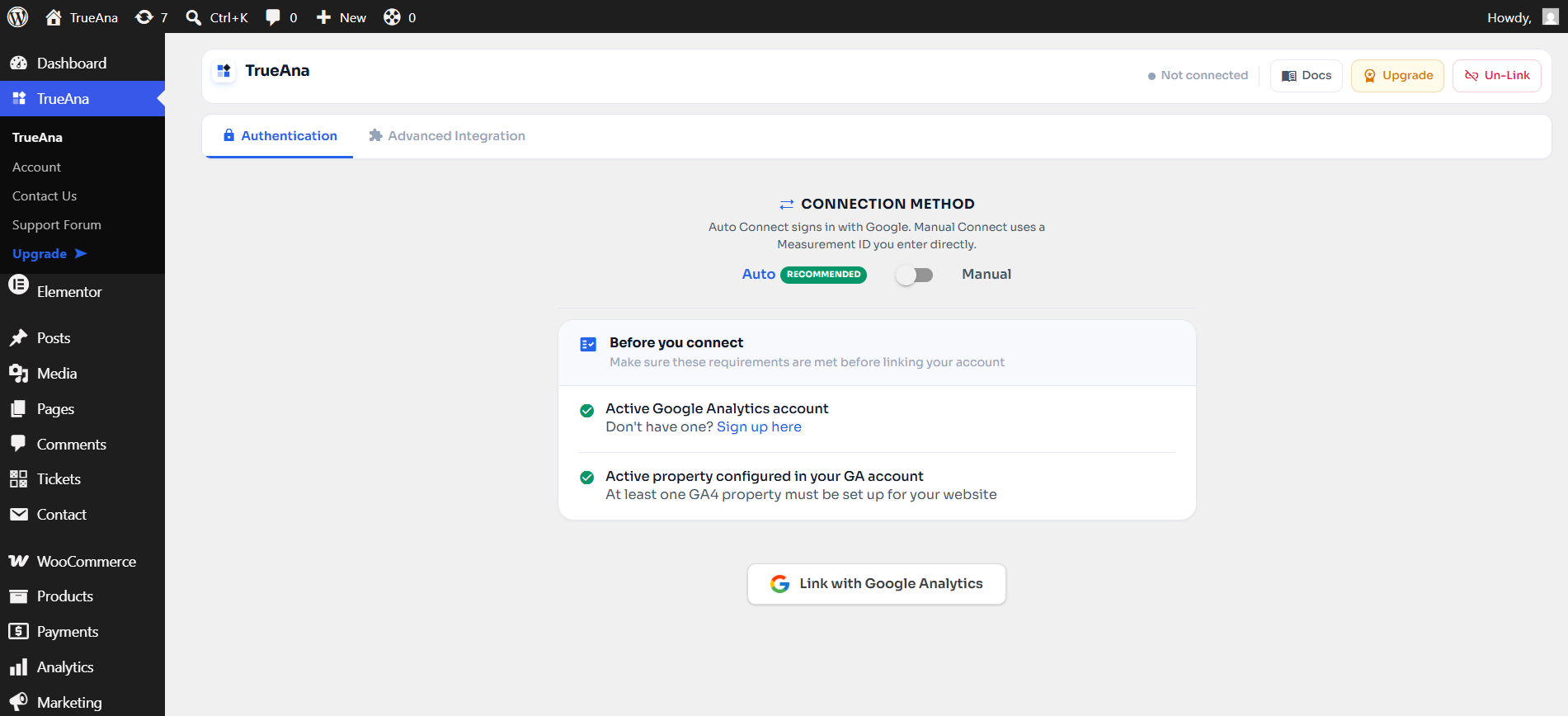1568x716 pixels.
Task: Click Link with Google Analytics button
Action: [x=877, y=584]
